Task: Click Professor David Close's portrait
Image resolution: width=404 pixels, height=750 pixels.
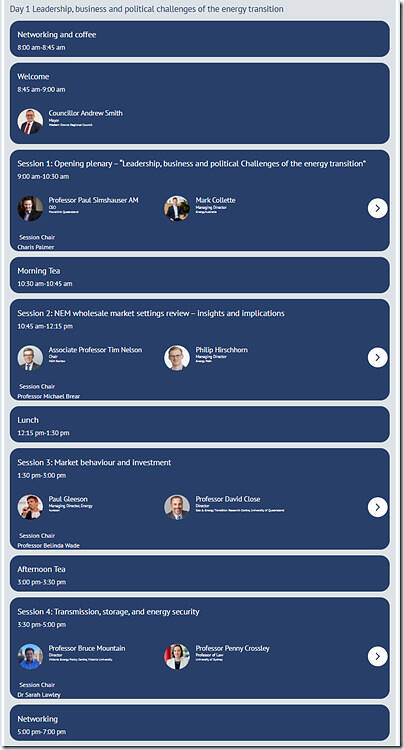Action: 177,507
